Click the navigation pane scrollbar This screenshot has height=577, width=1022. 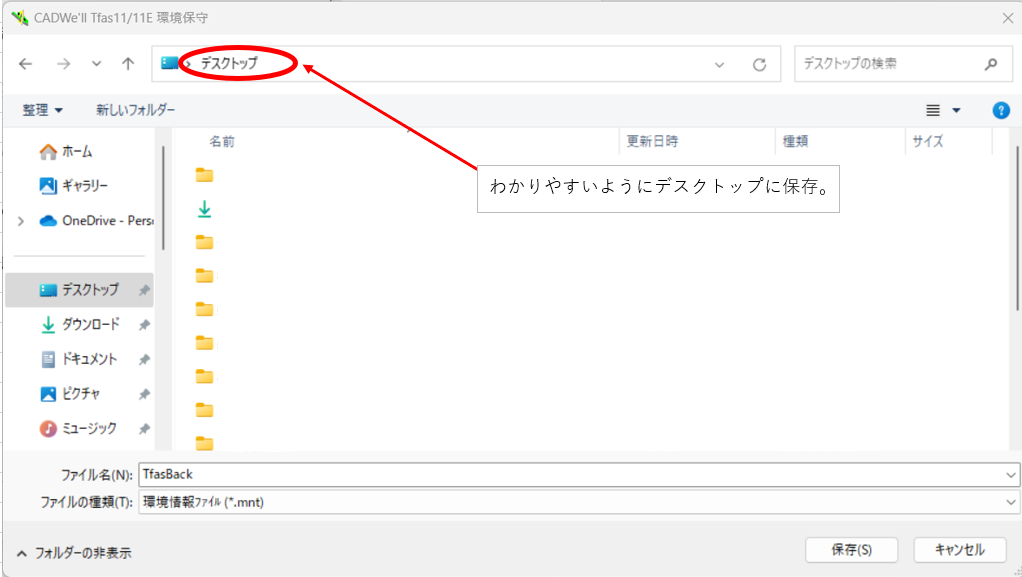(163, 198)
